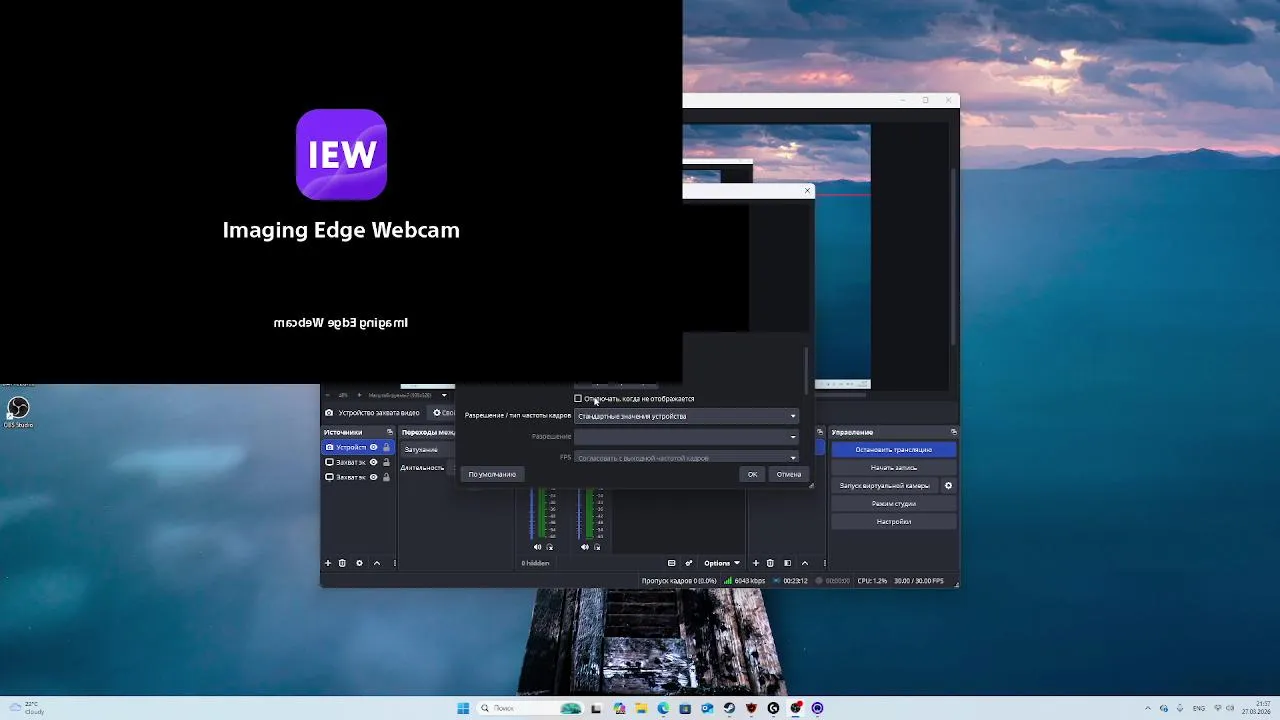1280x720 pixels.
Task: Open File Explorer from the taskbar
Action: click(641, 708)
